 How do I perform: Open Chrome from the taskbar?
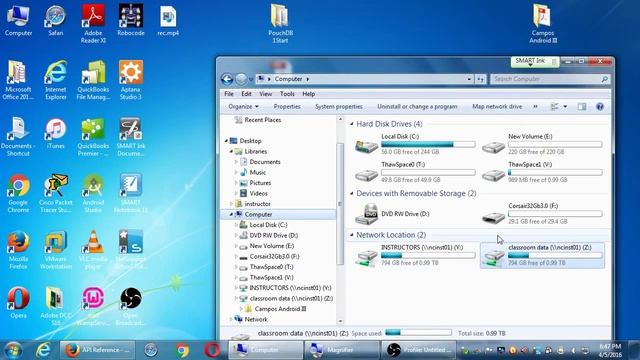182,350
